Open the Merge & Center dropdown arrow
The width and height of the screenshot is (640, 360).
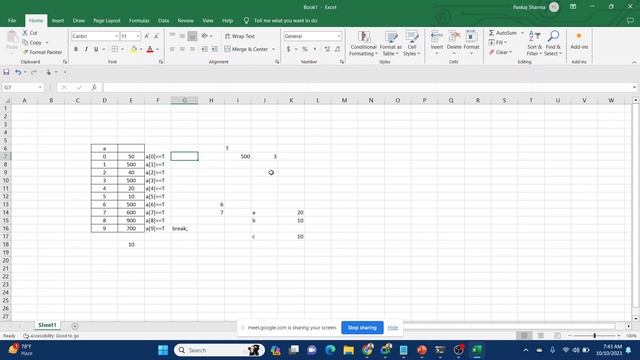pyautogui.click(x=273, y=49)
